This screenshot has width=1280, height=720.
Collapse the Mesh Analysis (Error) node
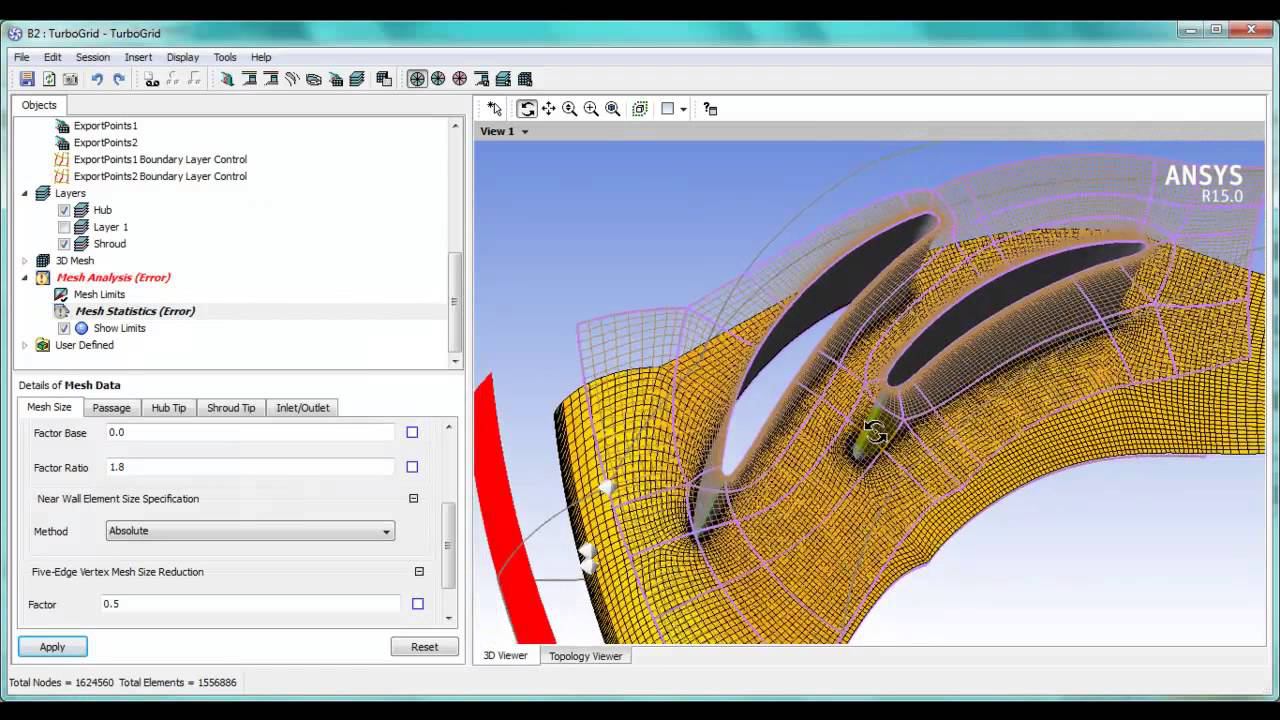click(25, 277)
